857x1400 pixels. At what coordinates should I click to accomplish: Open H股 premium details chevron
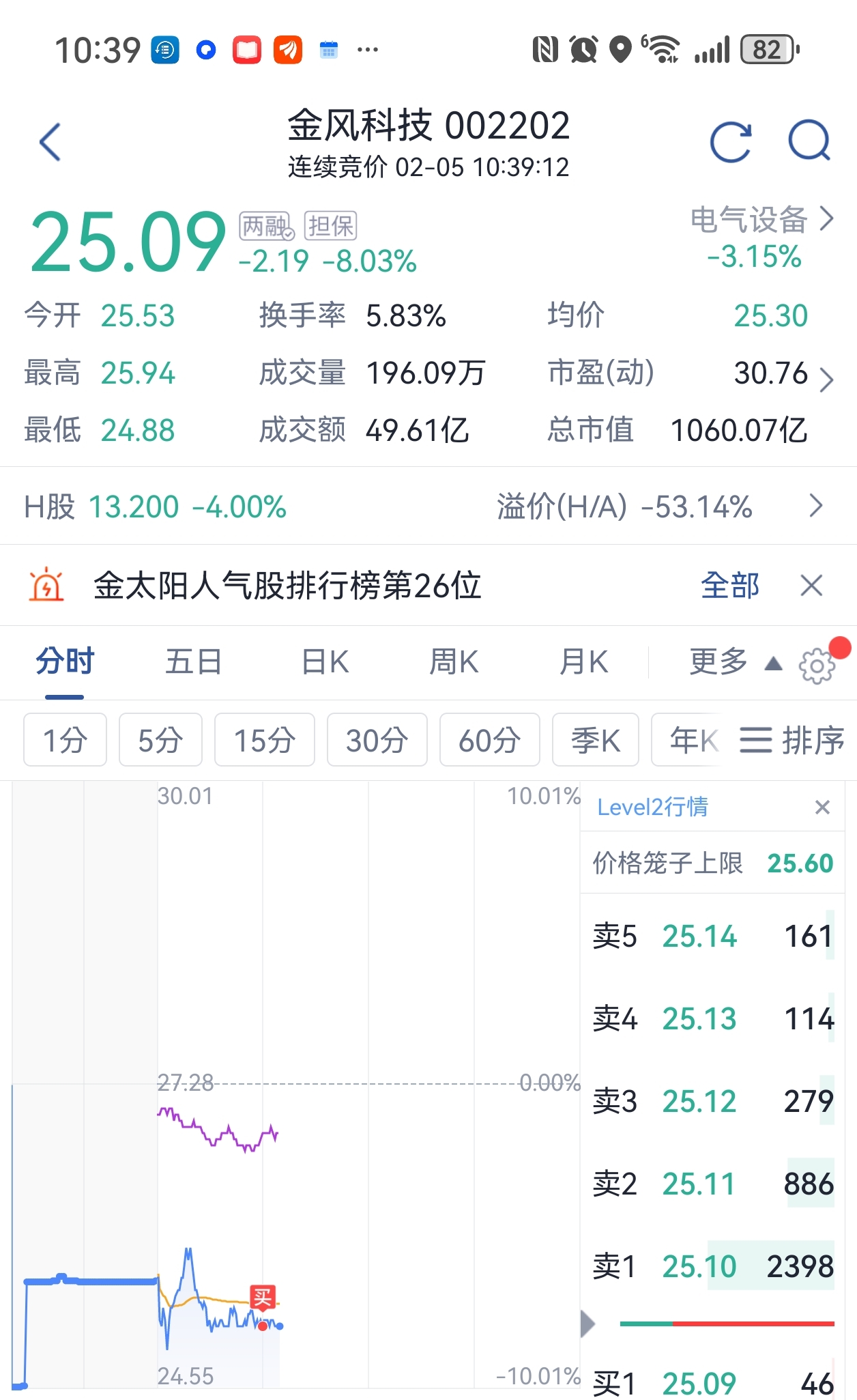pyautogui.click(x=816, y=506)
